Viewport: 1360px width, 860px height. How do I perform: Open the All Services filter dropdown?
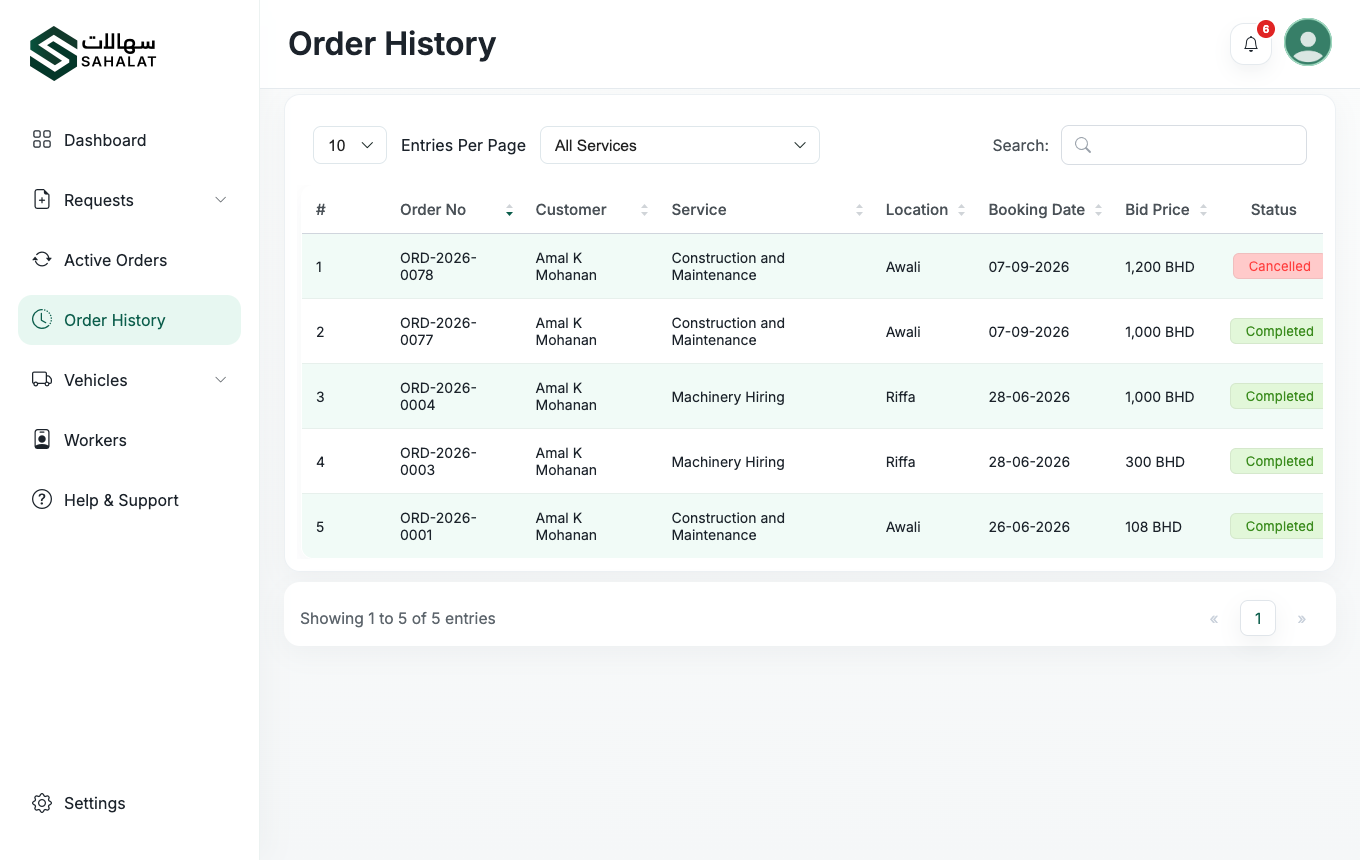tap(680, 145)
